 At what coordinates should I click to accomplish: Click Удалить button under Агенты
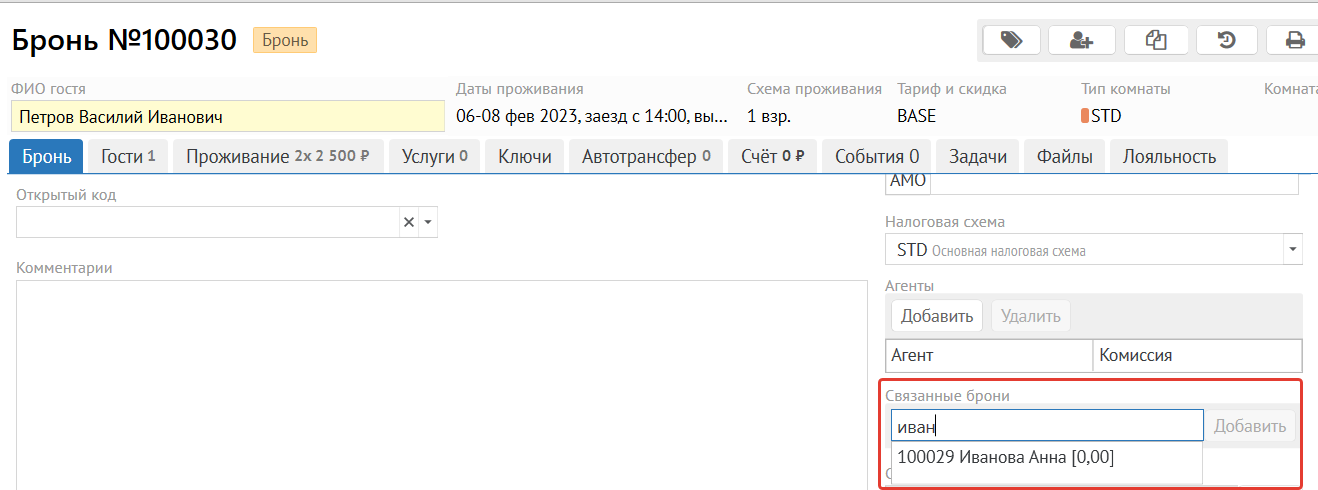pos(1031,316)
